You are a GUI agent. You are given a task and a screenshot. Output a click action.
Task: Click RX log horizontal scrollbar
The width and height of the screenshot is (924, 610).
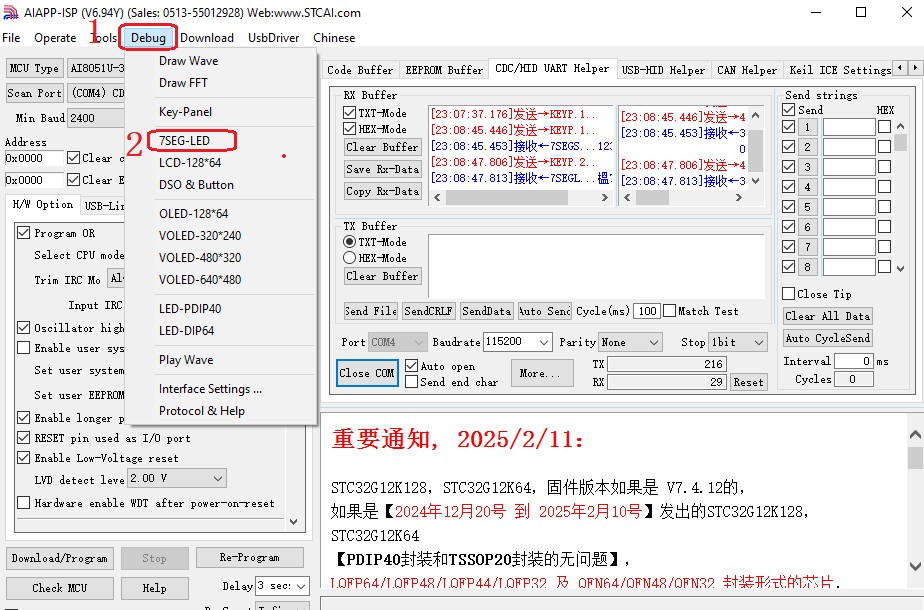pyautogui.click(x=521, y=198)
